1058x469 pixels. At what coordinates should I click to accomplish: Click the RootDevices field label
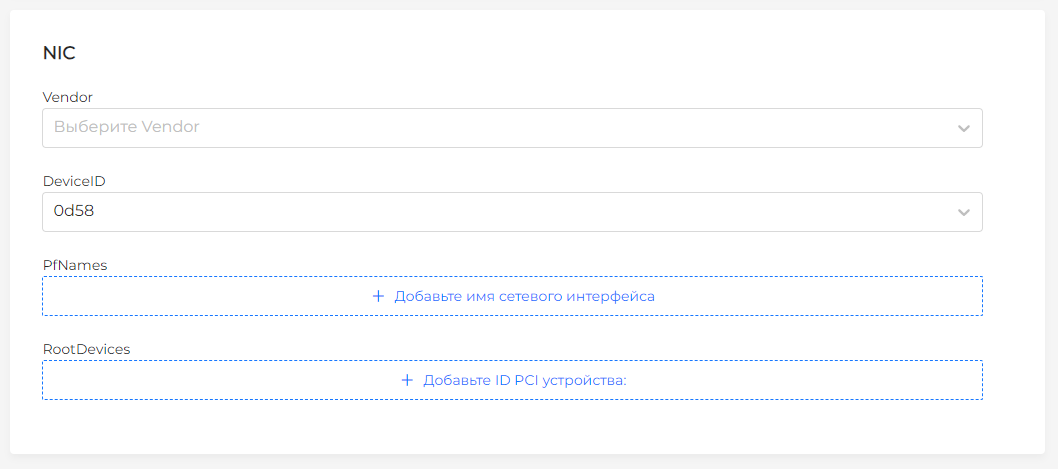click(x=86, y=349)
